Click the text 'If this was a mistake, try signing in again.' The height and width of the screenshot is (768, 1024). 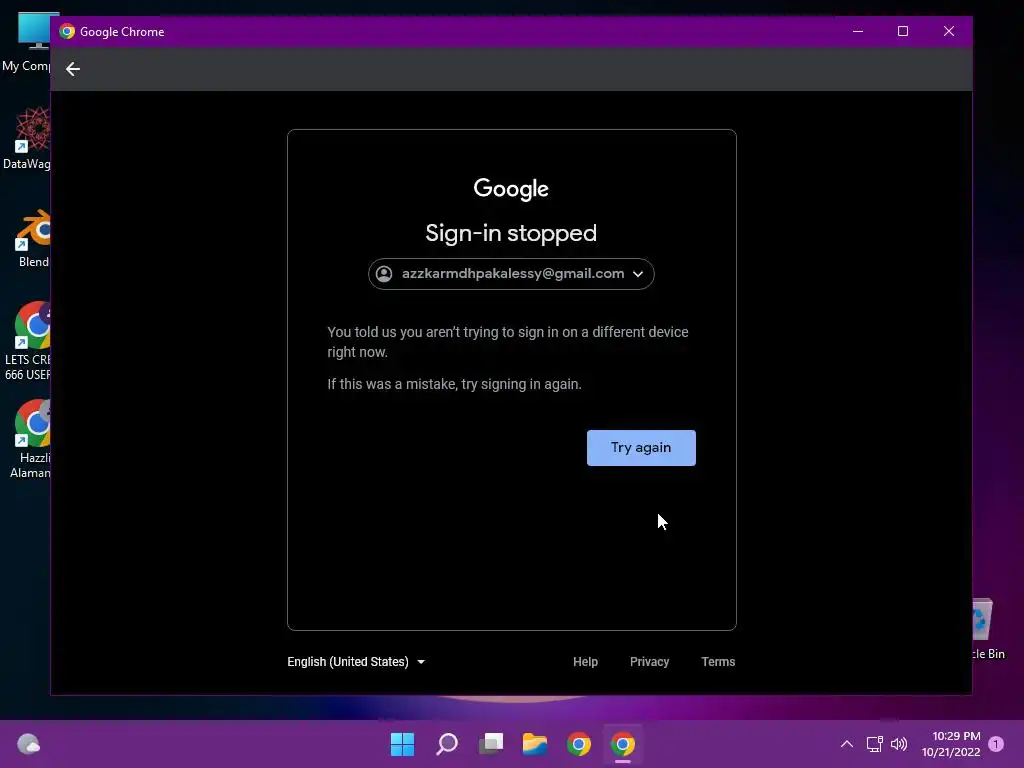[455, 384]
